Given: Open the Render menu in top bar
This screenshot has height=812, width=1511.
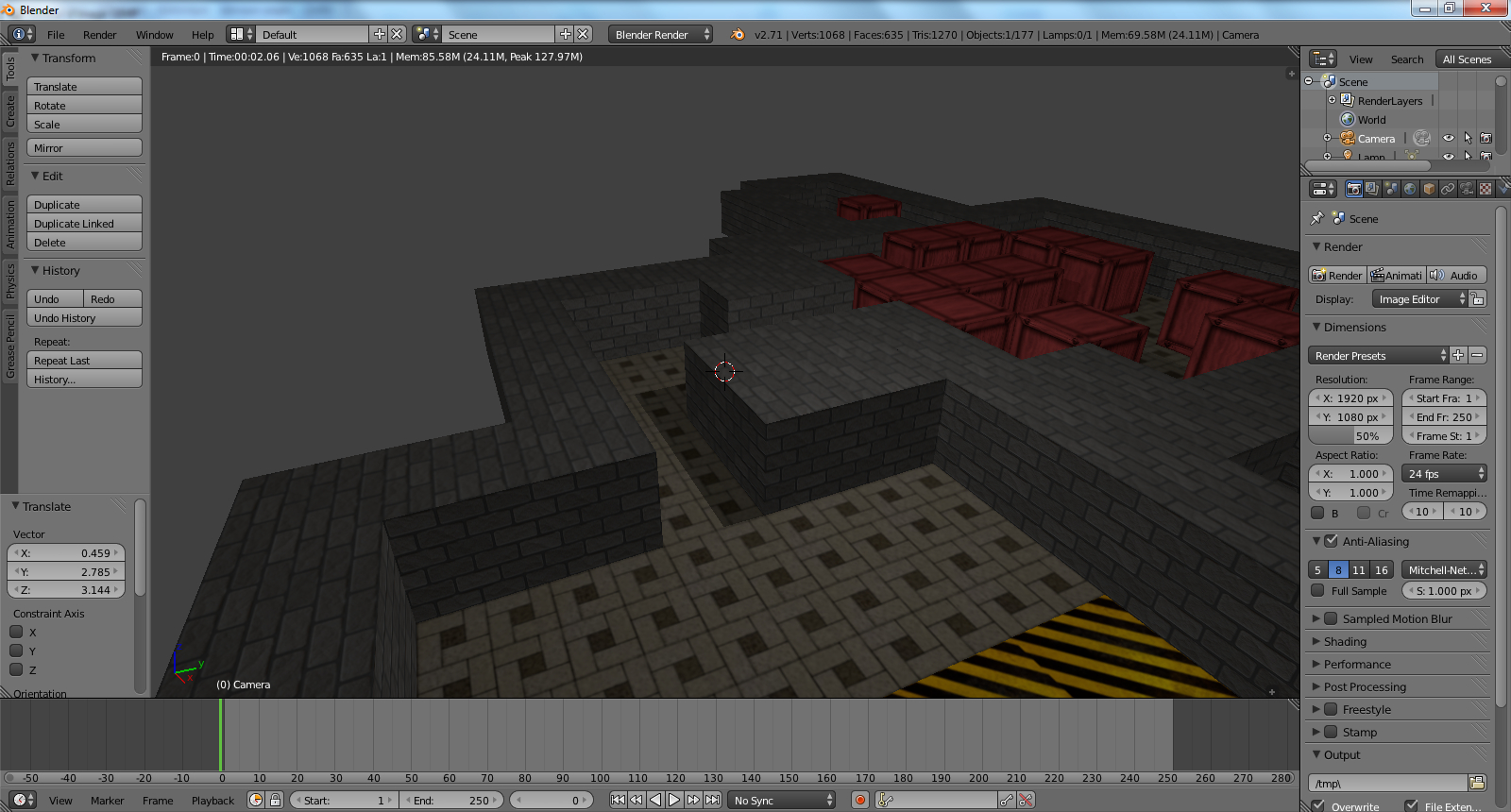Looking at the screenshot, I should click(x=99, y=34).
